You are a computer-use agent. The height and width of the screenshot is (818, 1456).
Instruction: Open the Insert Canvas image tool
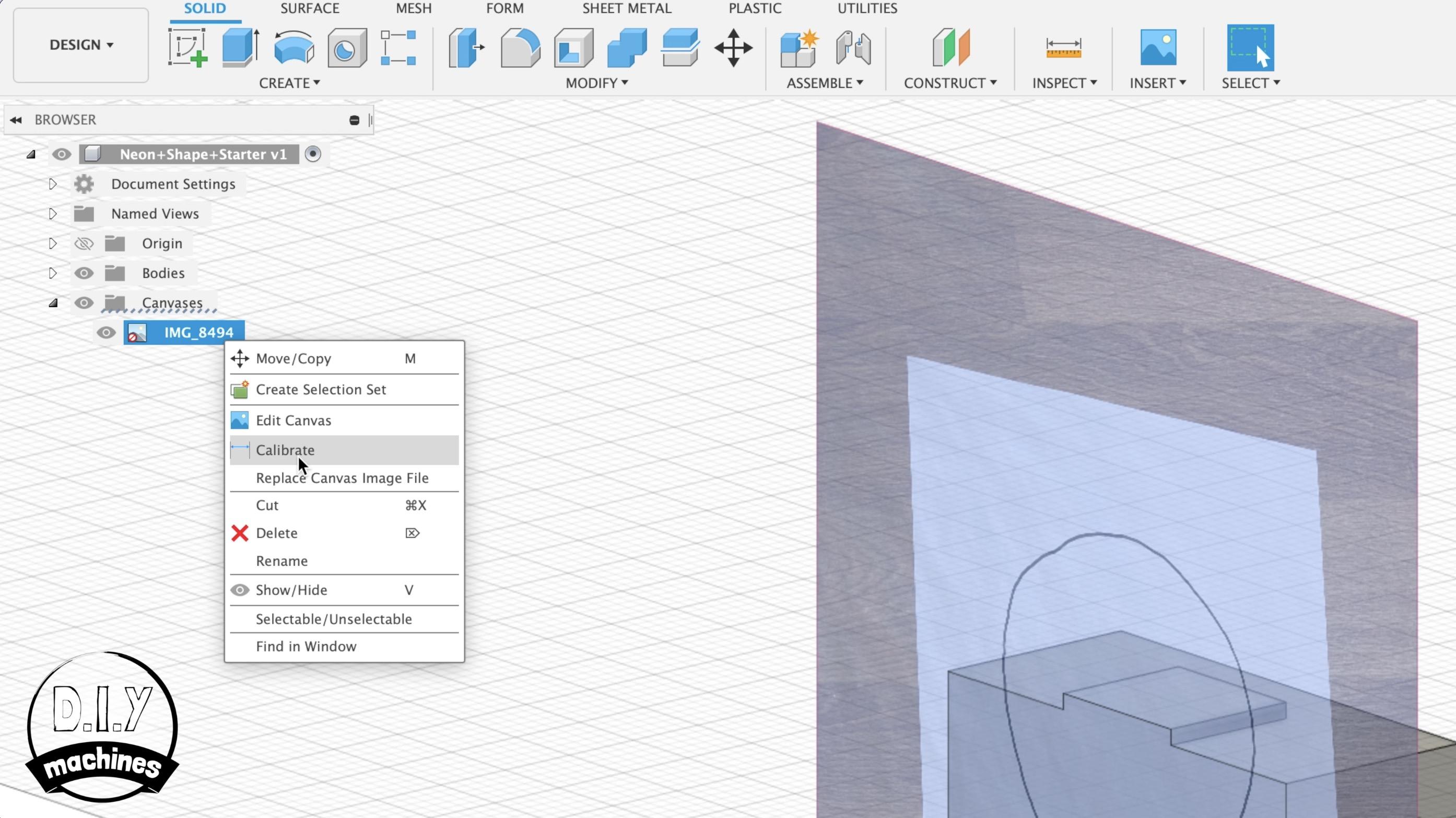1159,48
